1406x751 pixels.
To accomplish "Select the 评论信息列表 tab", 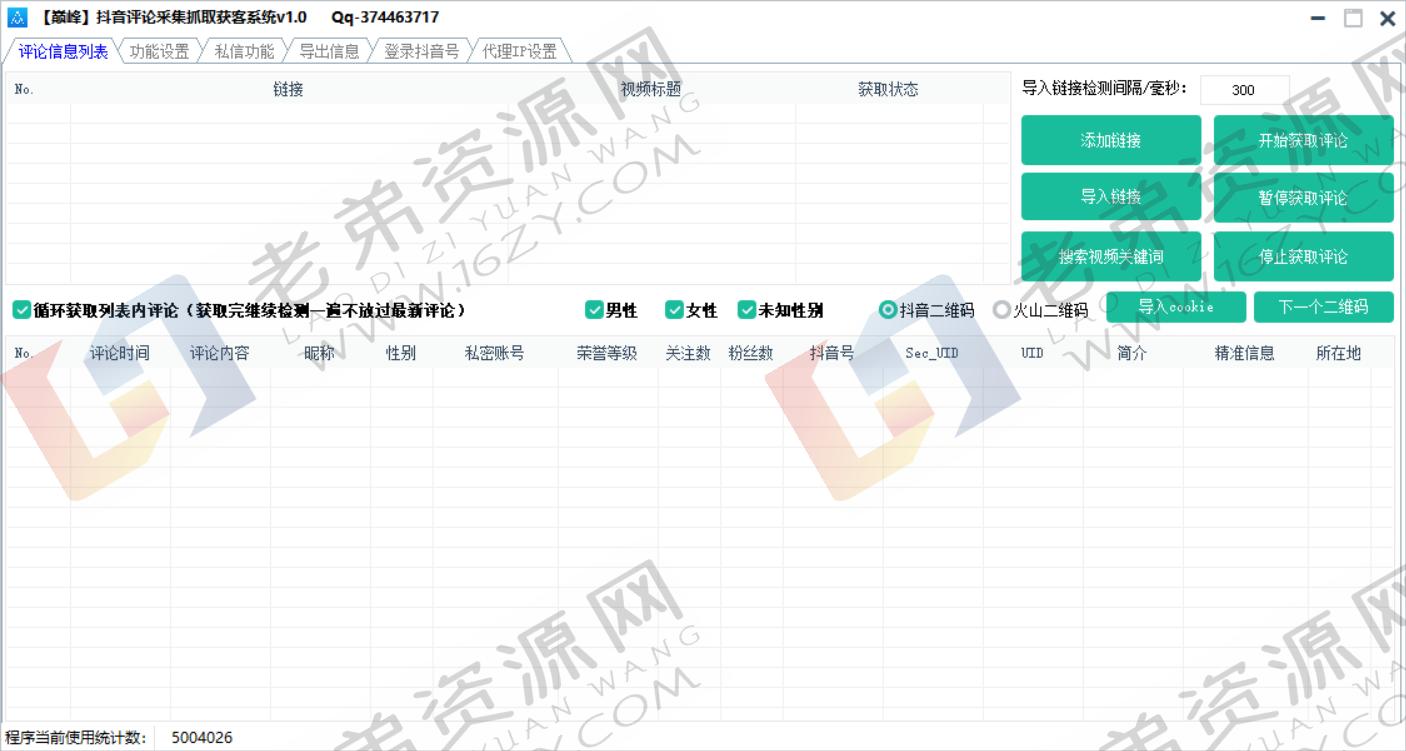I will coord(61,51).
